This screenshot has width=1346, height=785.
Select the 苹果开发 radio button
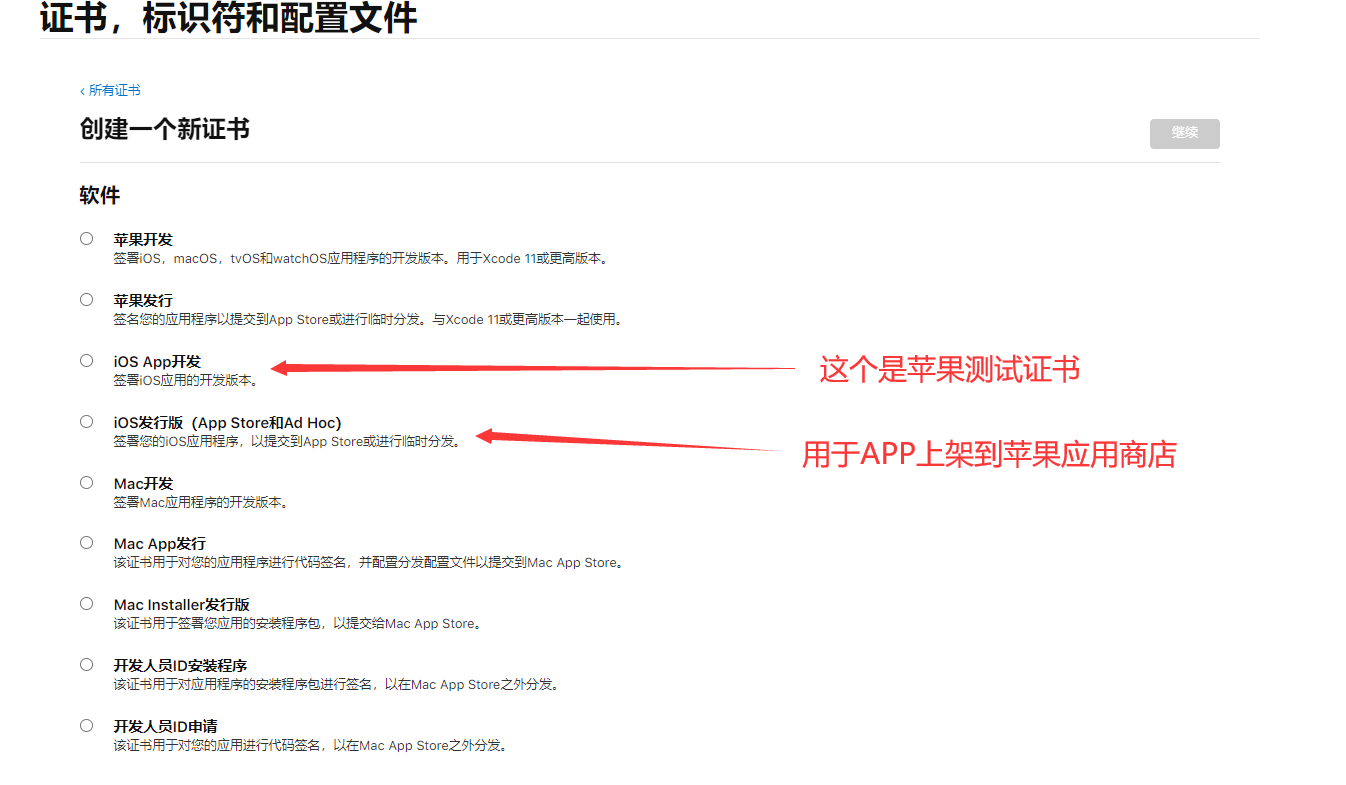coord(87,238)
